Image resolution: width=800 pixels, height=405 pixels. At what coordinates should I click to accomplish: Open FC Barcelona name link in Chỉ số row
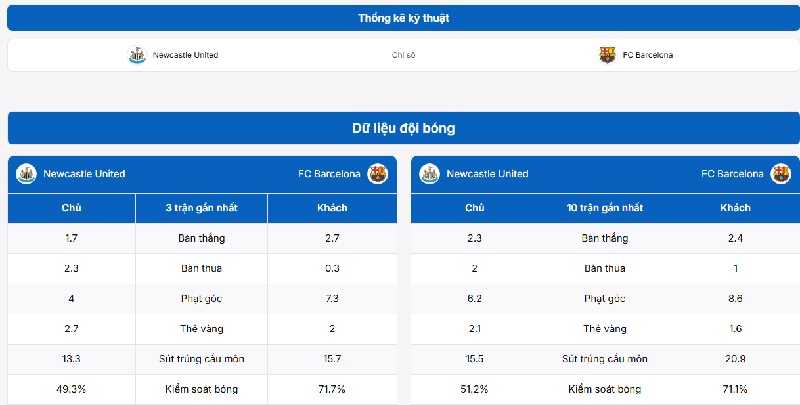(647, 55)
